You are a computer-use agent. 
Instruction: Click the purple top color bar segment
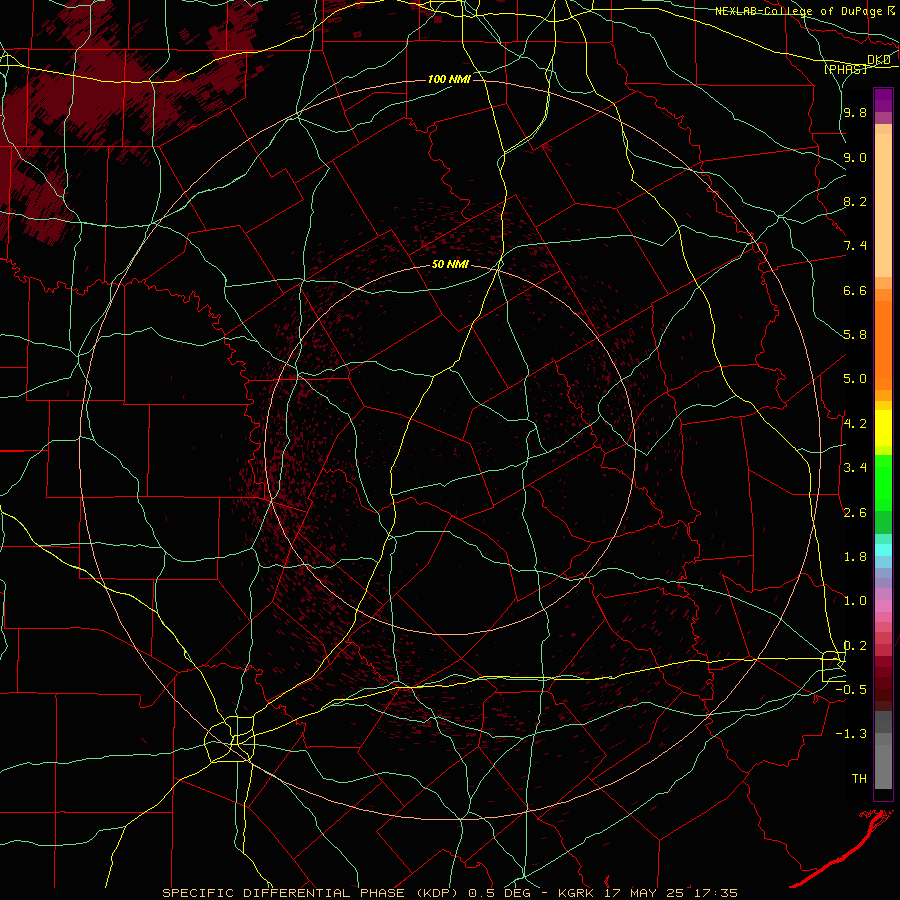[x=883, y=100]
